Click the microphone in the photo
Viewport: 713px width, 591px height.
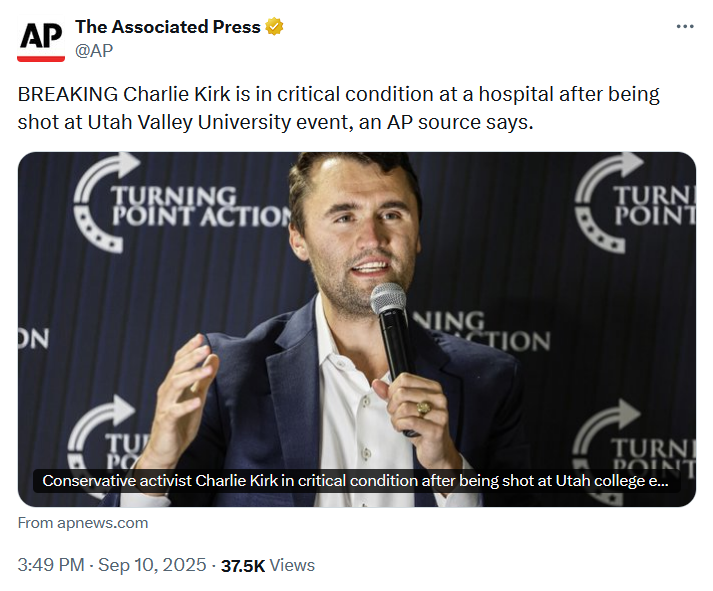392,330
